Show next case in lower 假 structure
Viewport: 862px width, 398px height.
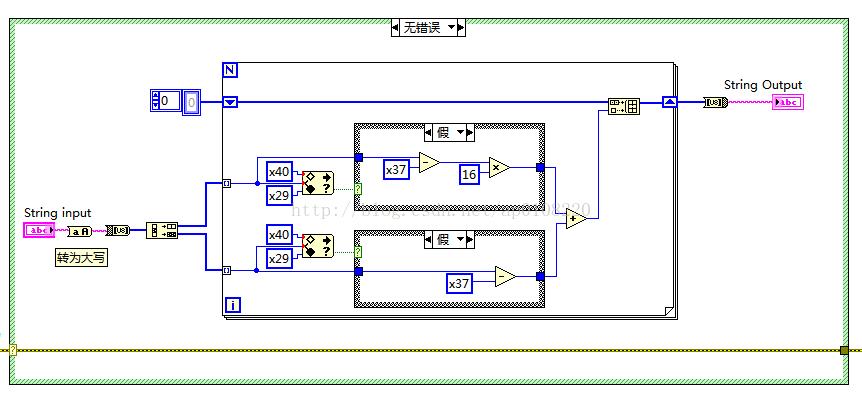pos(470,239)
